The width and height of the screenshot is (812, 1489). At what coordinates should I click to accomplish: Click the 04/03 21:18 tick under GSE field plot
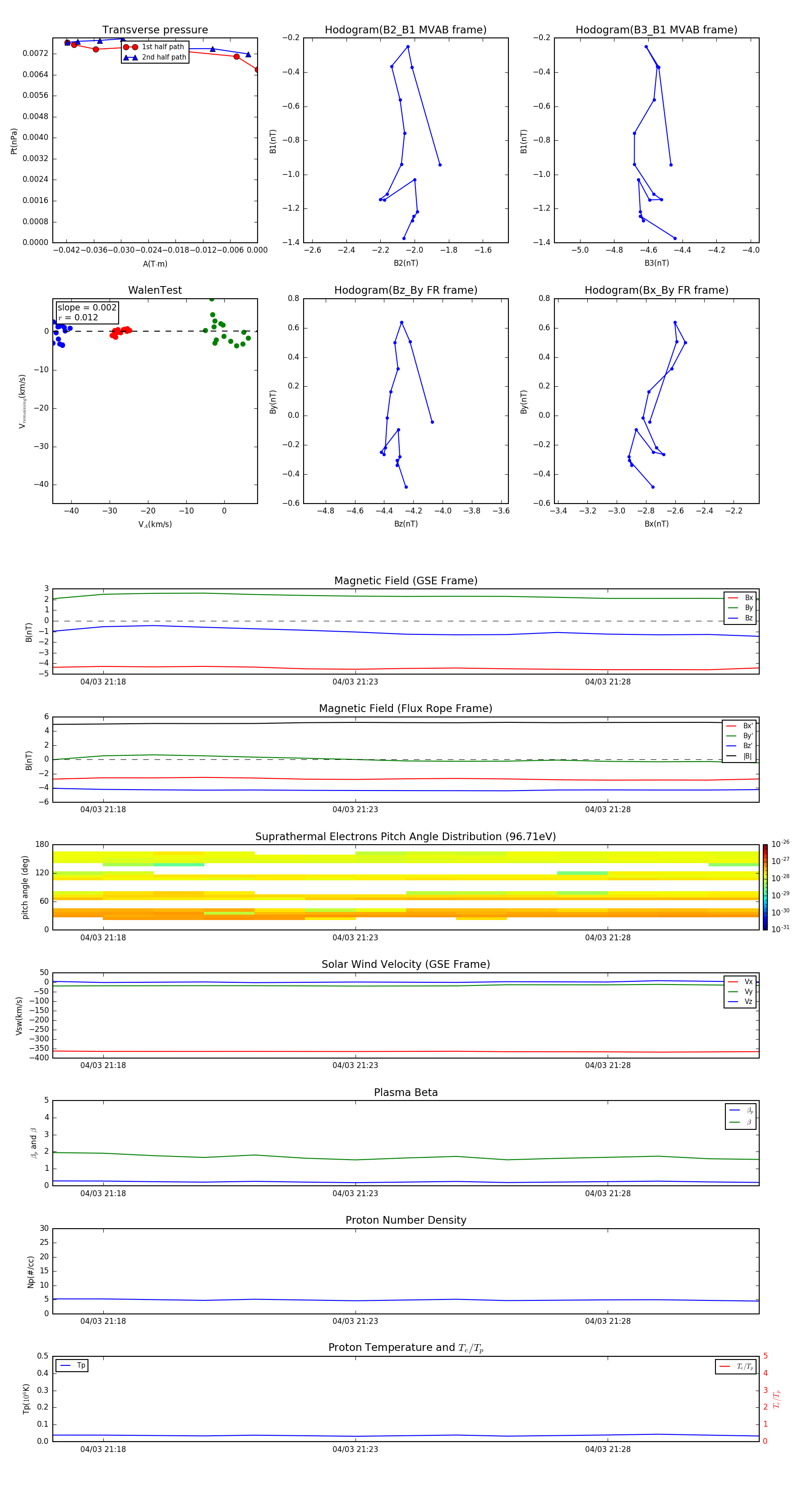click(103, 681)
